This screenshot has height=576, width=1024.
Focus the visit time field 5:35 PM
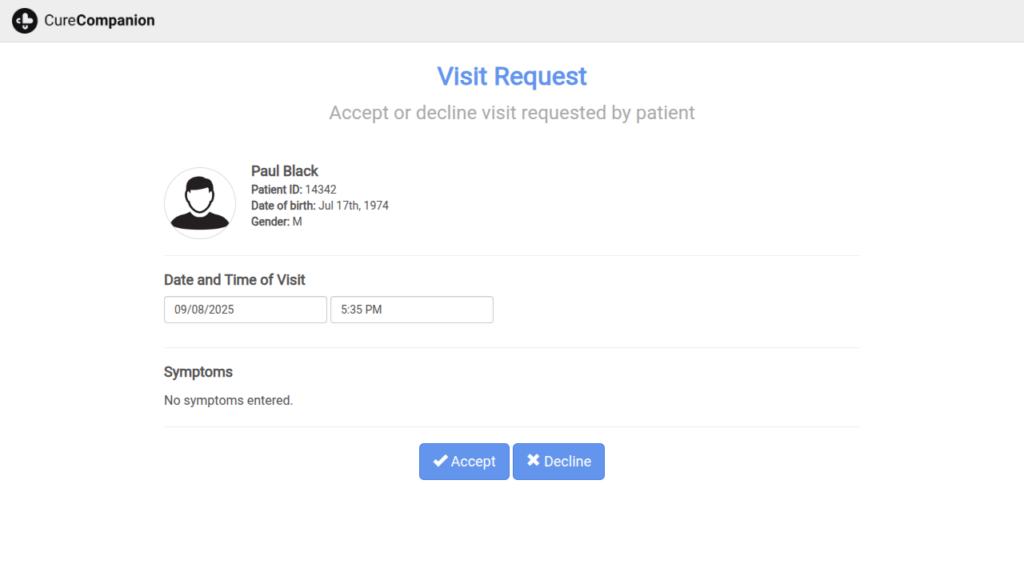click(x=411, y=310)
